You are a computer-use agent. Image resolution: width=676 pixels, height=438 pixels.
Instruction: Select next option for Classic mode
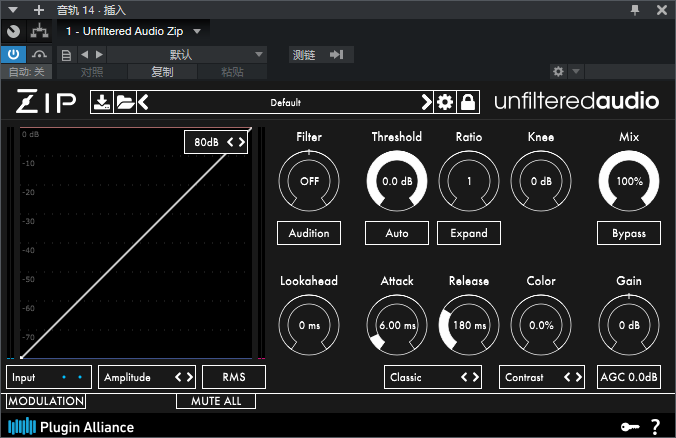(x=476, y=377)
